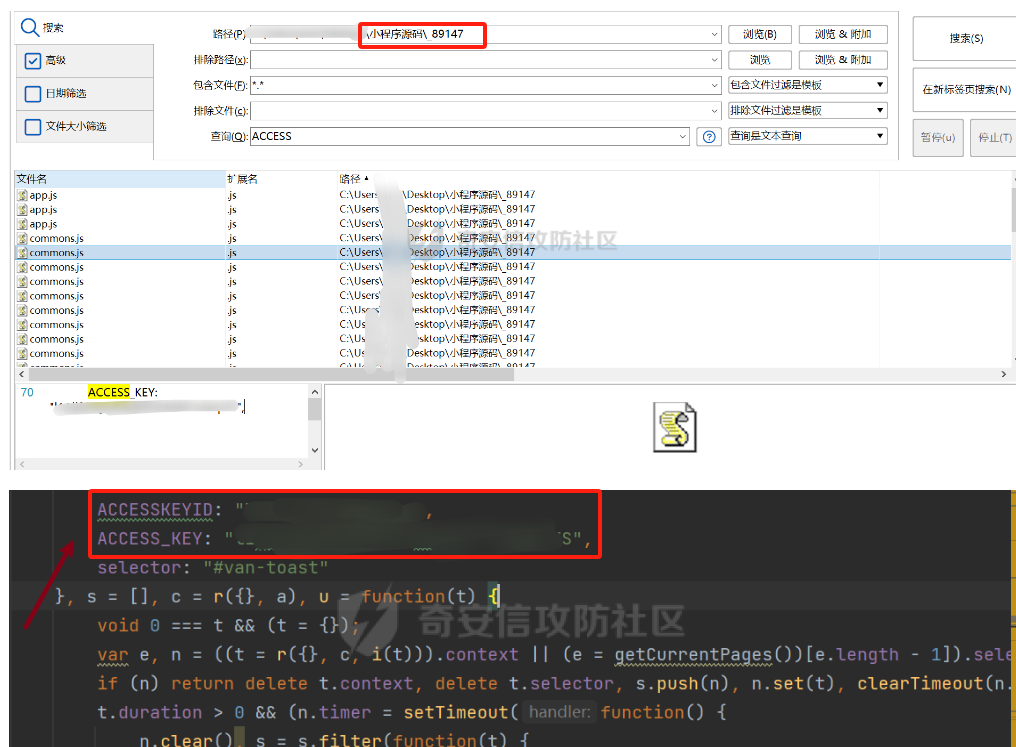Enable the 文件大小筛选 size filter checkbox

32,127
